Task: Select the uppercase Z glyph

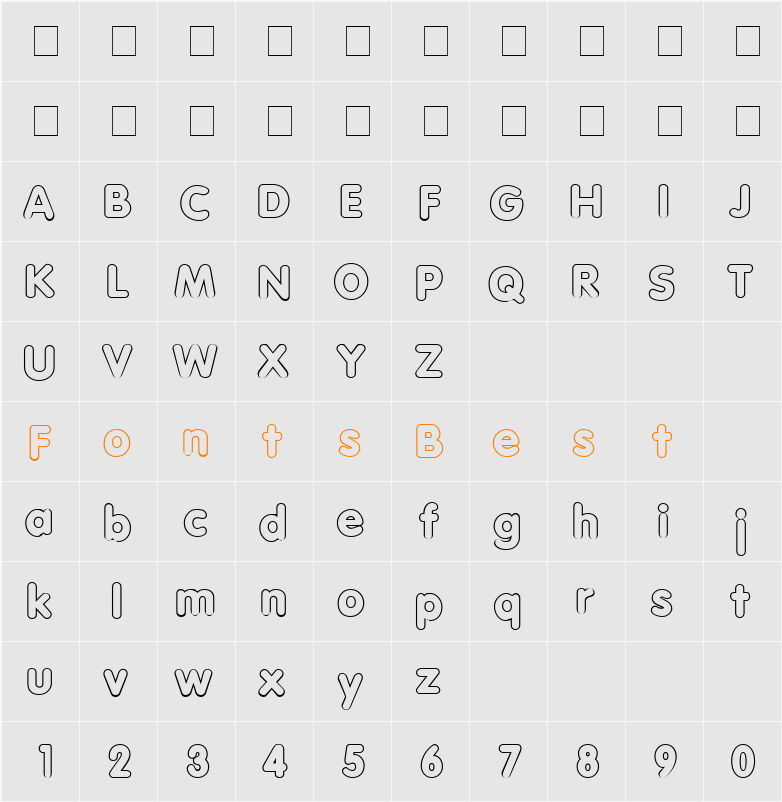Action: [429, 361]
